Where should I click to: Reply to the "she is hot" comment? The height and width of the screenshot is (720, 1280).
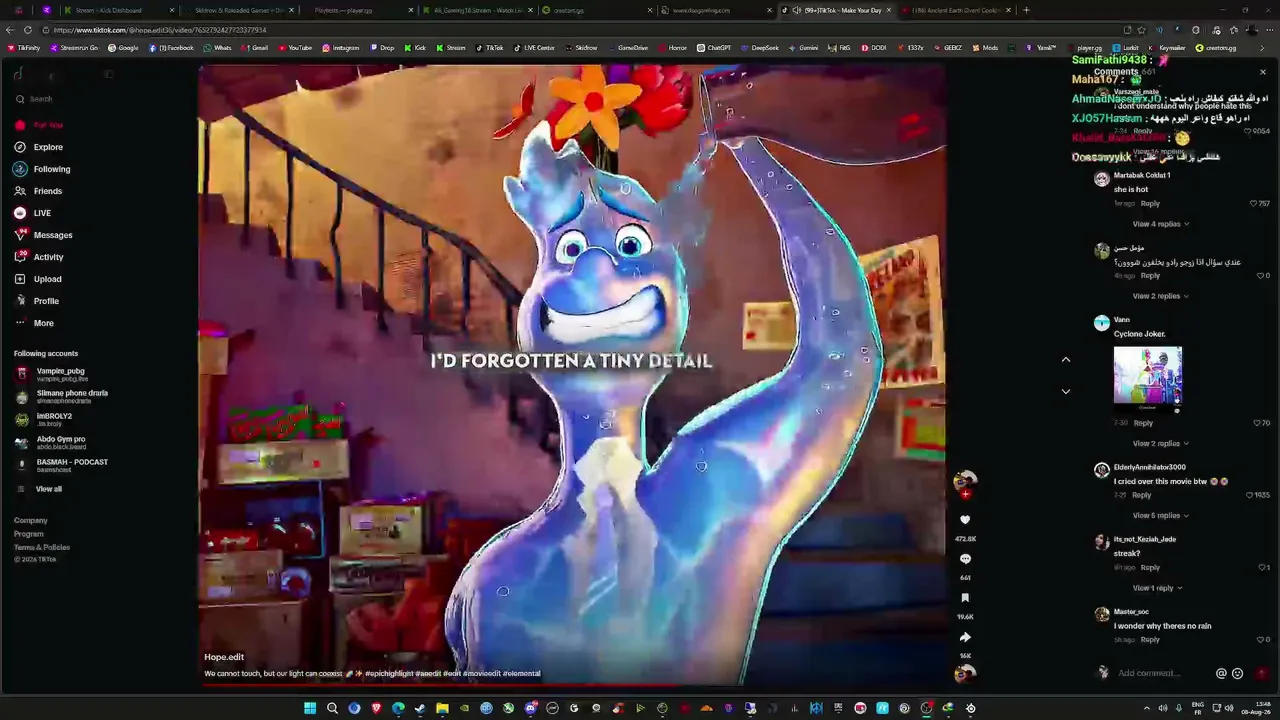coord(1150,203)
